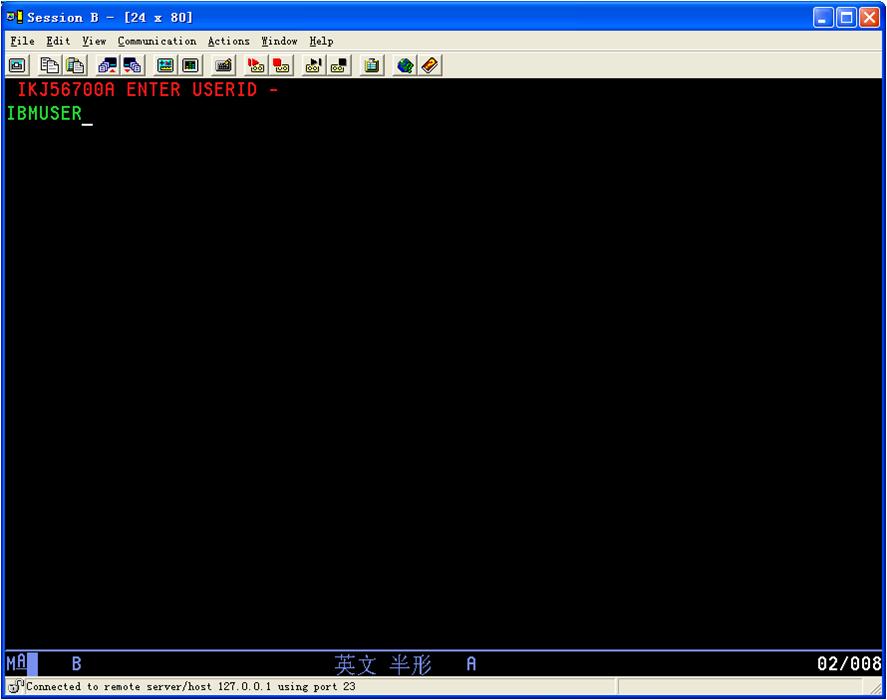Click the 02/008 cursor position indicator
887x700 pixels.
(x=849, y=663)
